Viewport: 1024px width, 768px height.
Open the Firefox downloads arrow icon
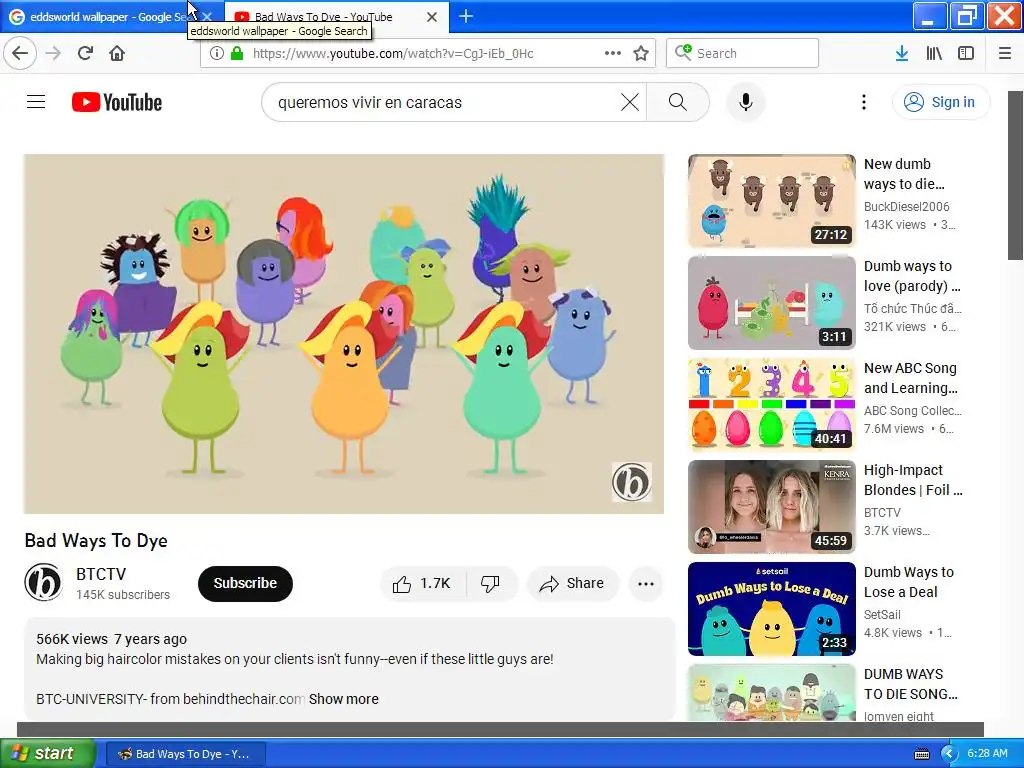click(x=902, y=53)
